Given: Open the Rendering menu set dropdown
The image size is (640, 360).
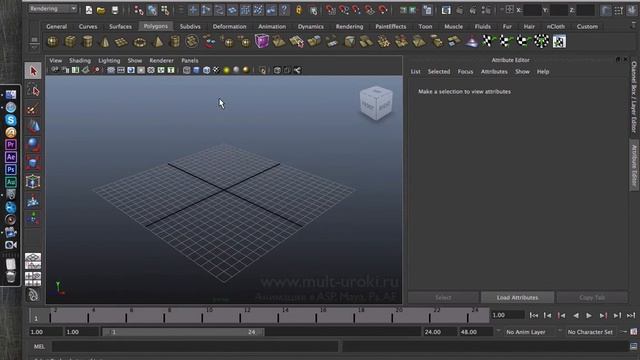Looking at the screenshot, I should click(53, 9).
